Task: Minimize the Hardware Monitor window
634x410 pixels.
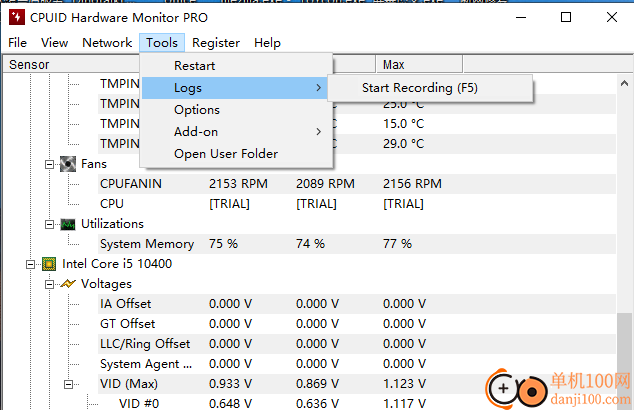Action: click(521, 17)
